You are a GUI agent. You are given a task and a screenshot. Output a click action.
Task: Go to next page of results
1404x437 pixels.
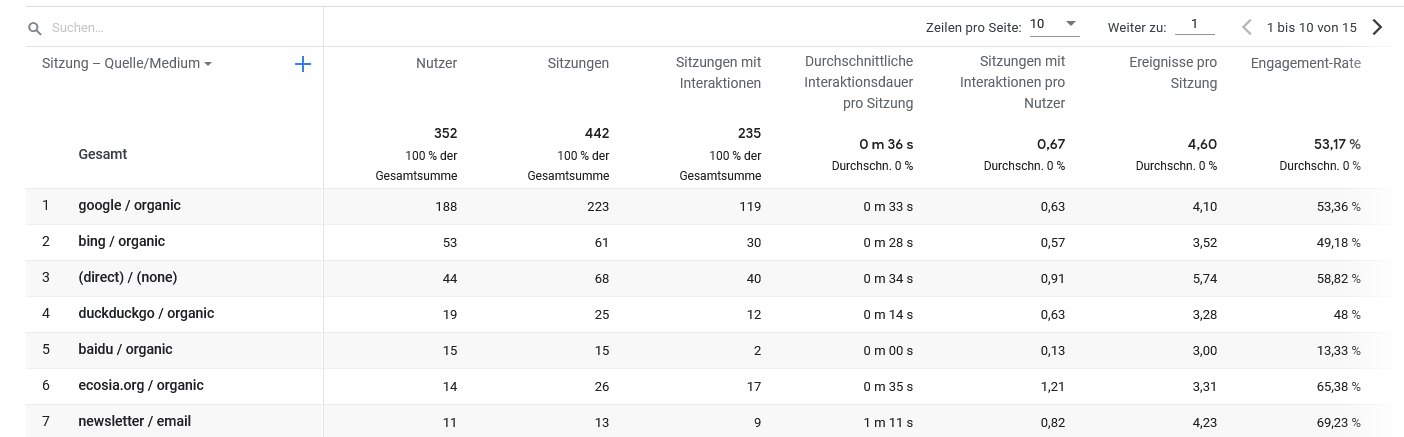click(x=1377, y=27)
